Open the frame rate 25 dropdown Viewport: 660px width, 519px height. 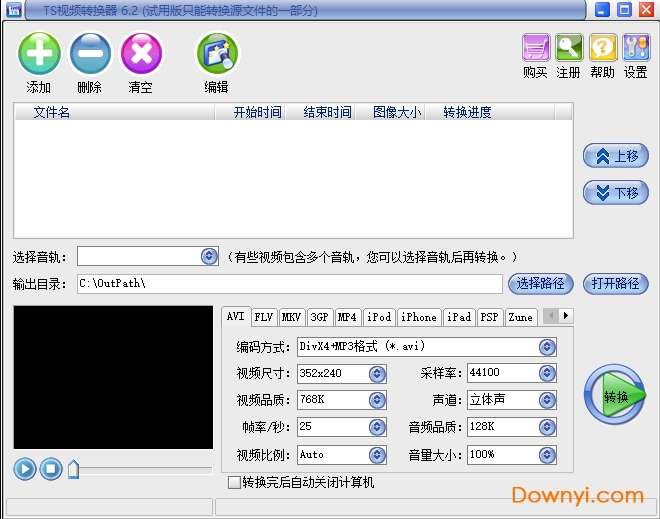click(x=377, y=427)
